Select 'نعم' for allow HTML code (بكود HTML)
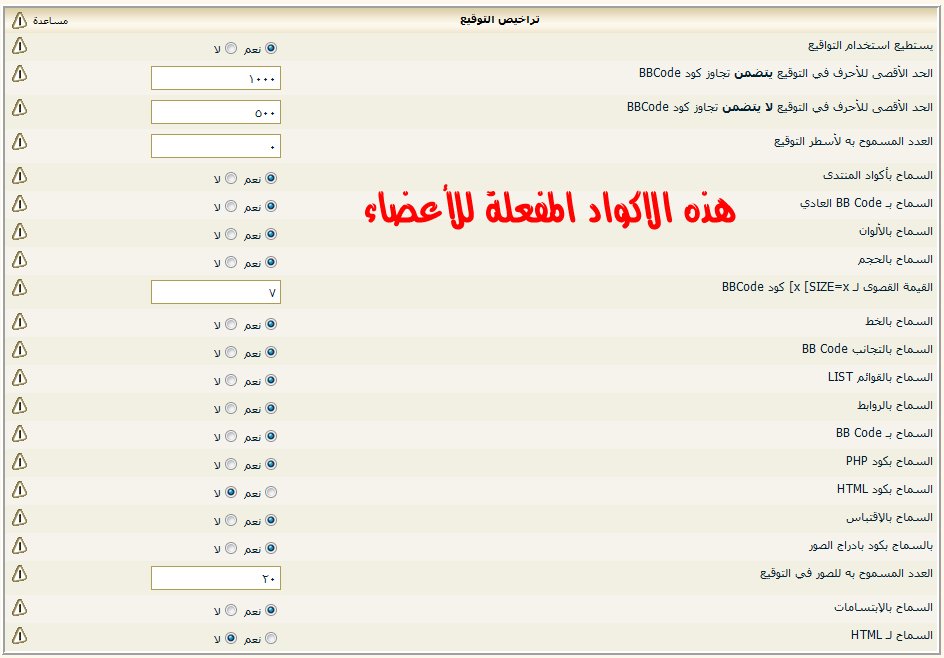 point(271,492)
